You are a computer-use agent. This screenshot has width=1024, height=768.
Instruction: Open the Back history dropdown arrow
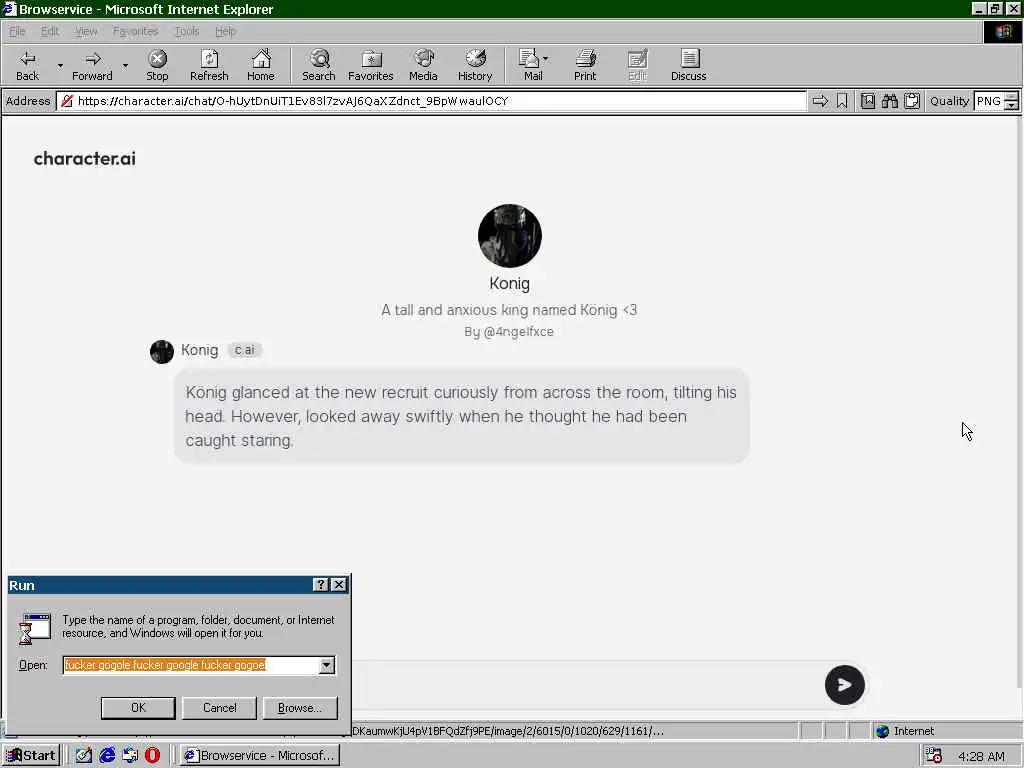(x=60, y=65)
